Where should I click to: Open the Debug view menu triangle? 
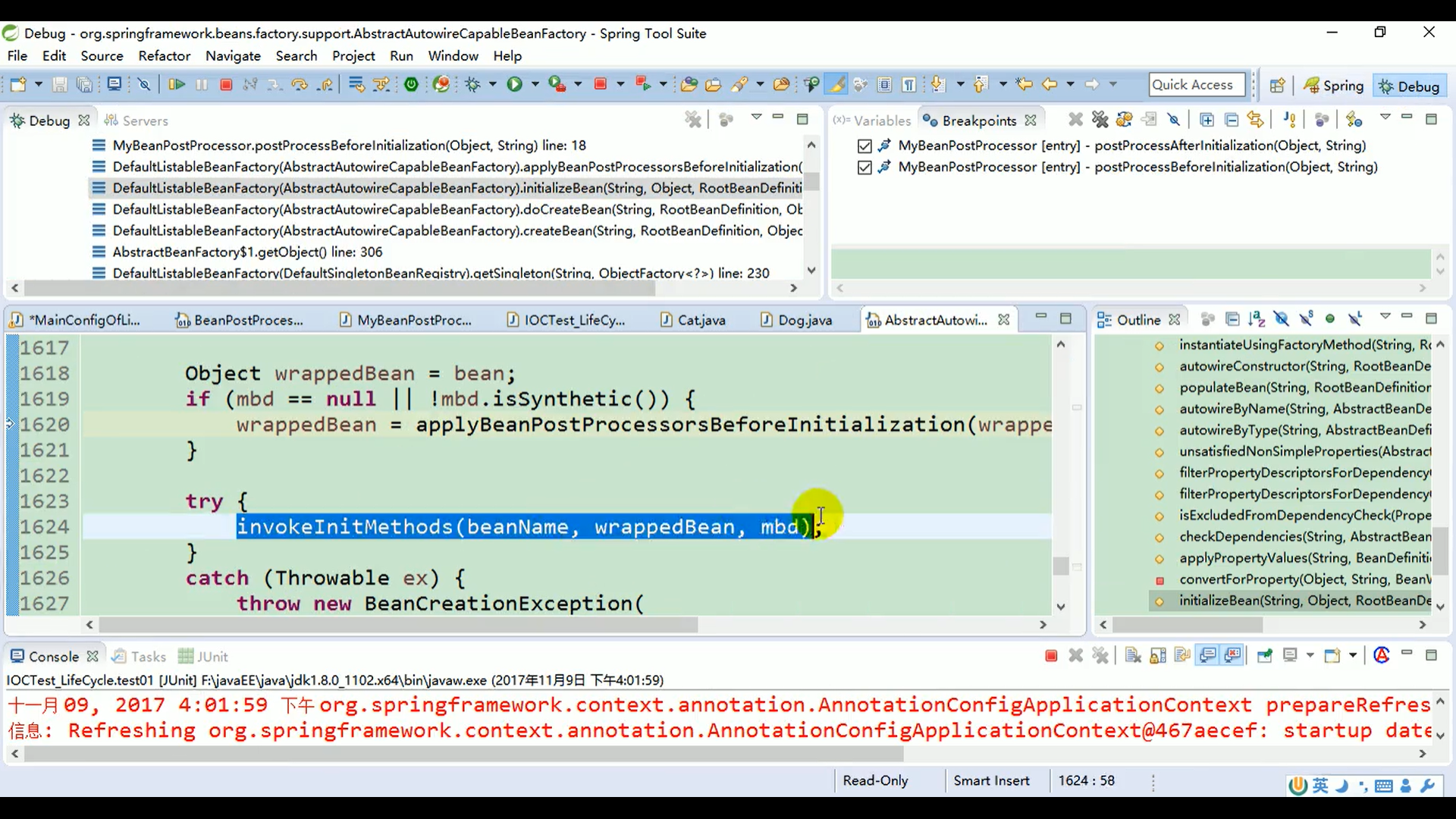(x=756, y=118)
